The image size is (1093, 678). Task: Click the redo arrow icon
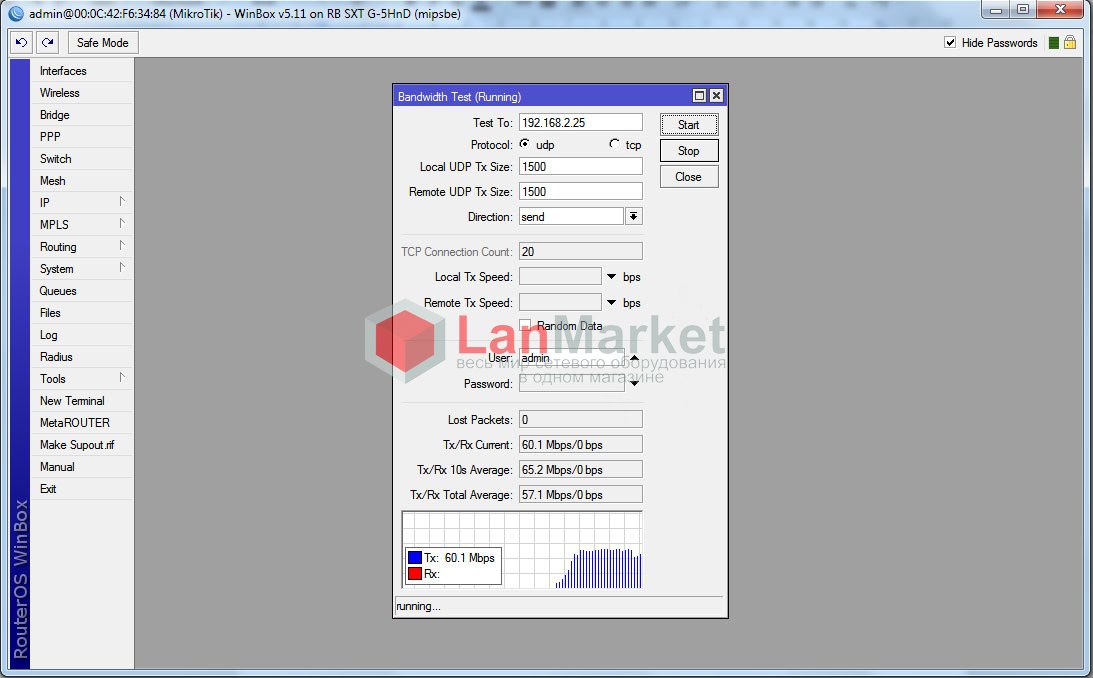coord(46,42)
